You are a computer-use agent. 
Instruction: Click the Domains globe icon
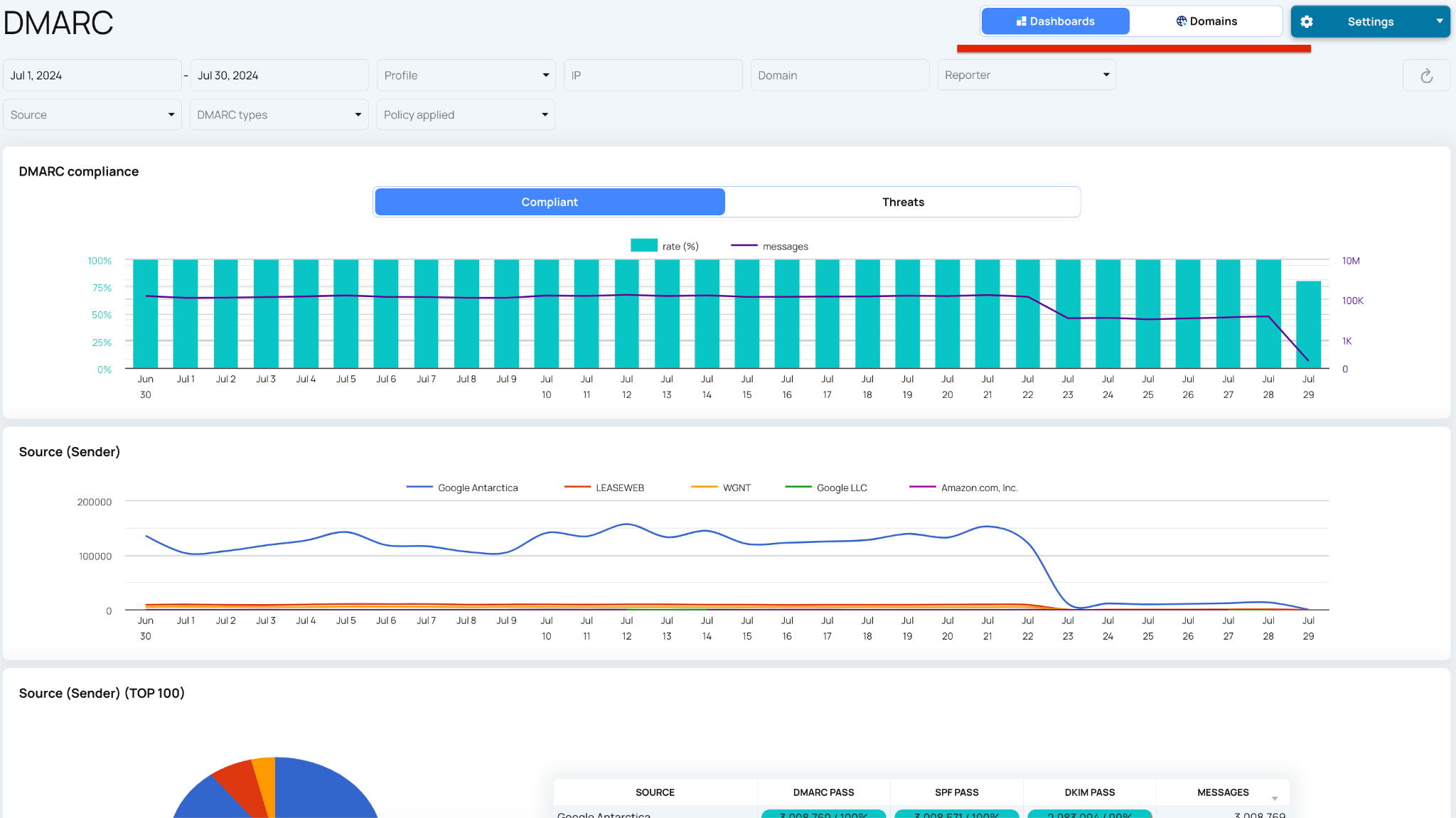point(1181,21)
